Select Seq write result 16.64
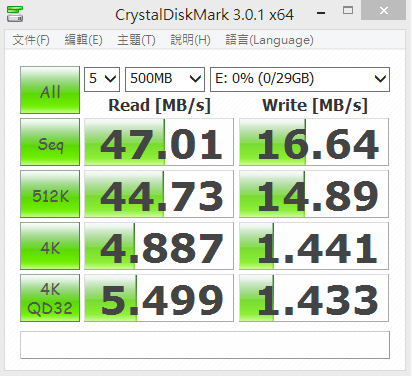Image resolution: width=412 pixels, height=376 pixels. pos(314,142)
